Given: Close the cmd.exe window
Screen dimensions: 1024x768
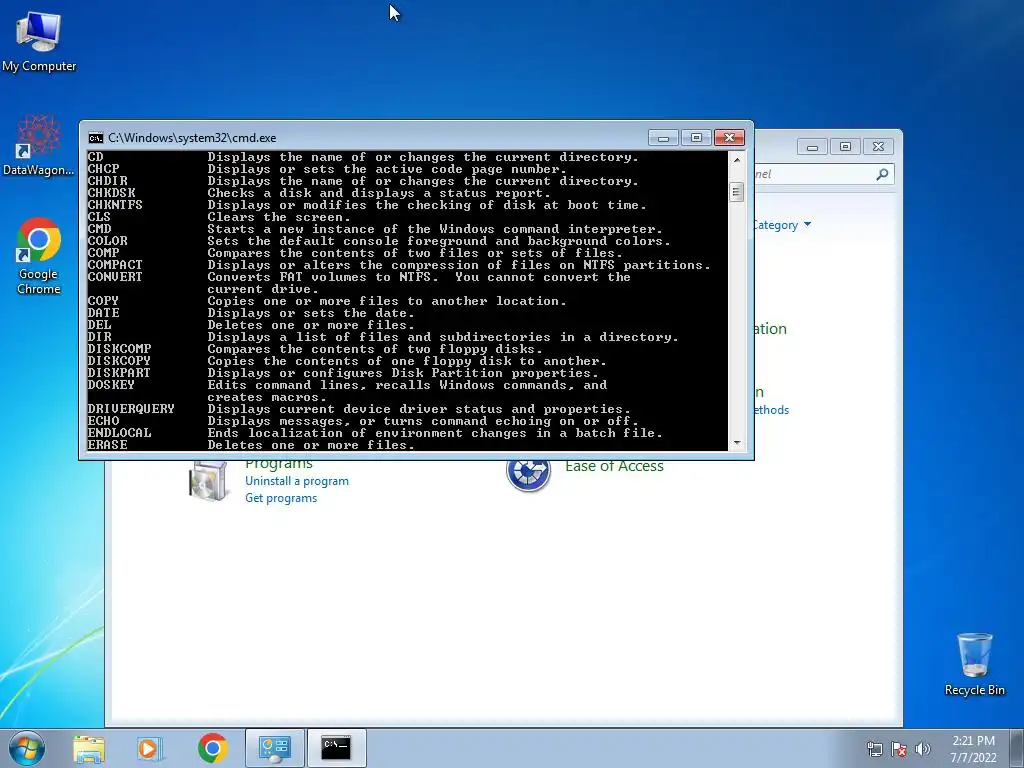Looking at the screenshot, I should pyautogui.click(x=729, y=138).
